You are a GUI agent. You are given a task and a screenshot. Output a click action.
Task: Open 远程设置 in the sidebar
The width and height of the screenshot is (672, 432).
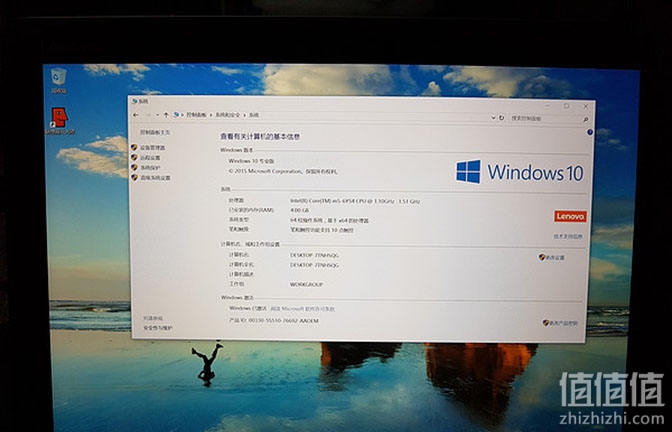tap(150, 158)
